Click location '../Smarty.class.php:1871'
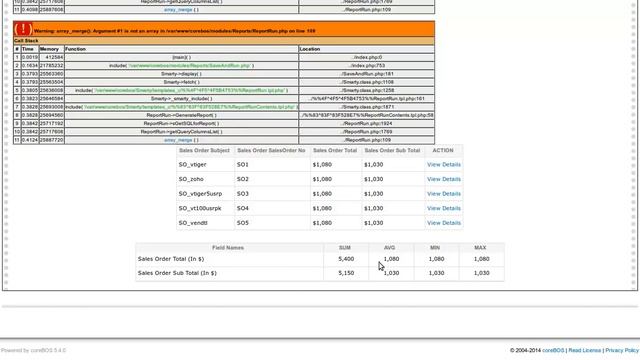640x360 pixels. [x=367, y=107]
